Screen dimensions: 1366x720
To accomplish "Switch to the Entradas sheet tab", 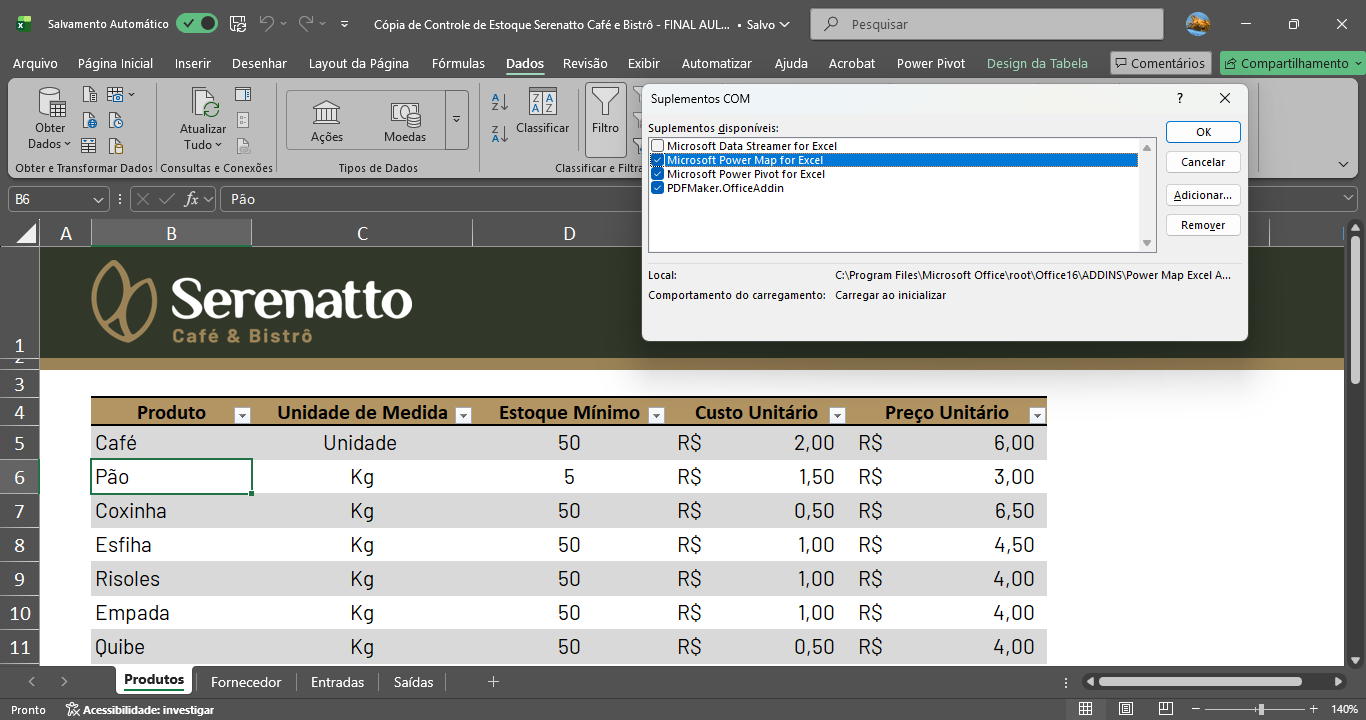I will (338, 682).
